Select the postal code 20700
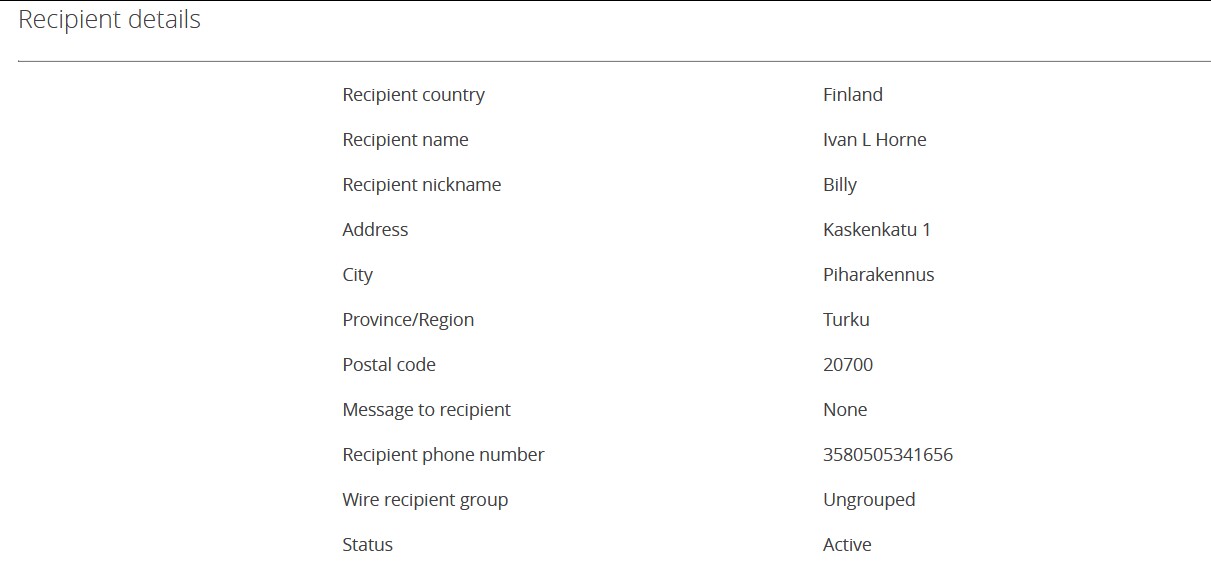Viewport: 1211px width, 586px height. (847, 365)
